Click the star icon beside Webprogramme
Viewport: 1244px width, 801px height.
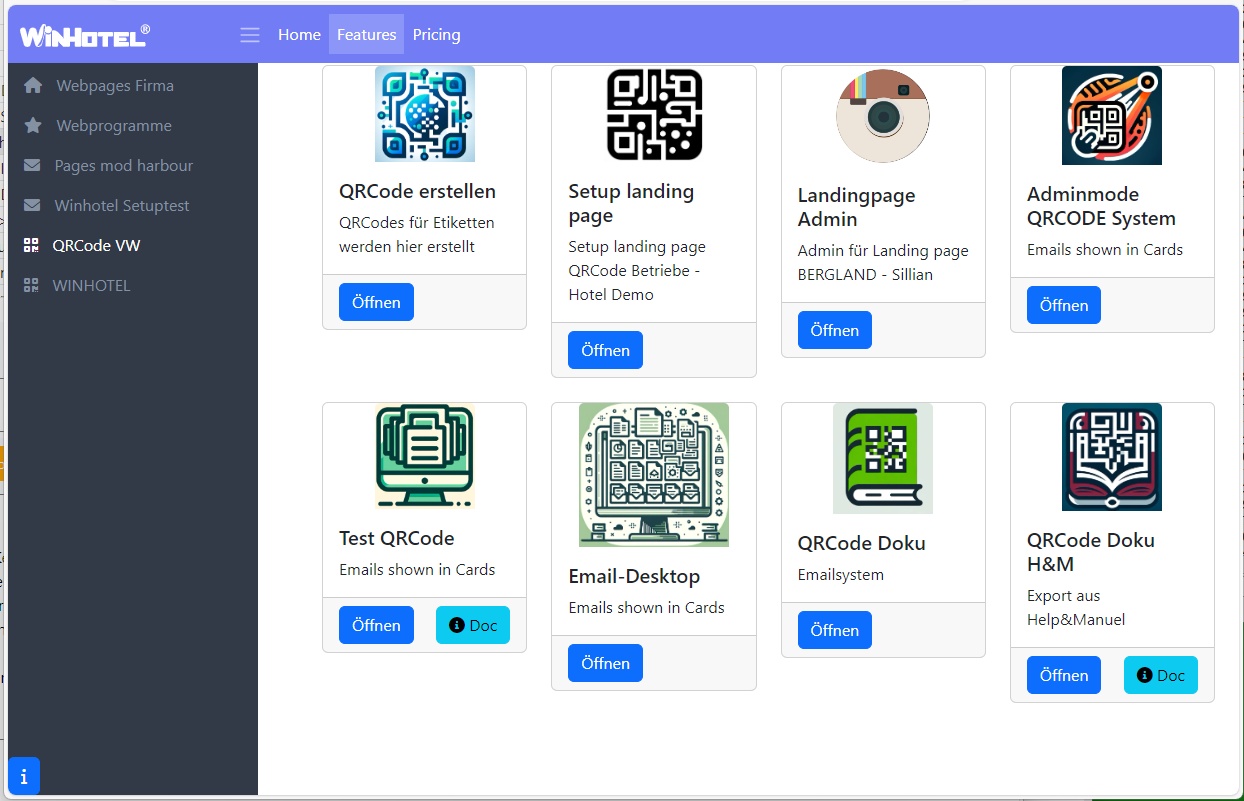[x=33, y=126]
